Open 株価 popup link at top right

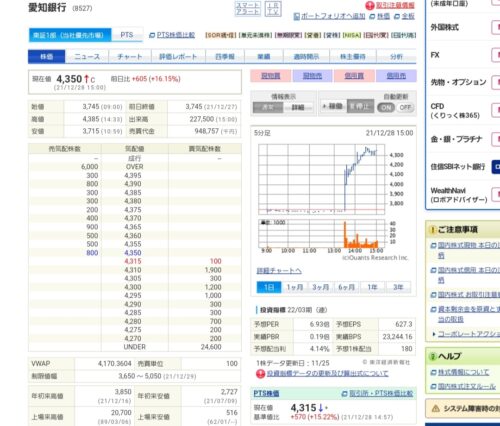(x=383, y=16)
